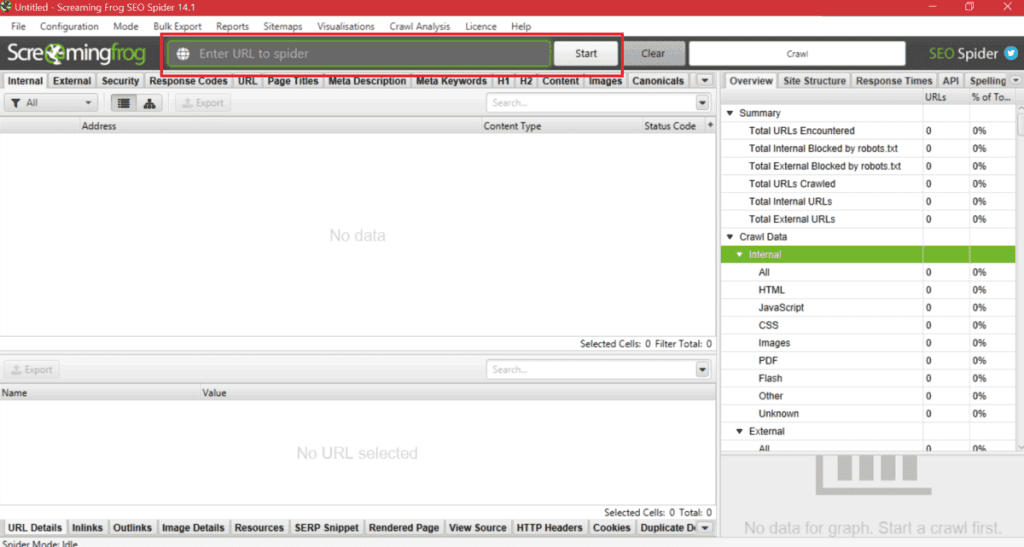Image resolution: width=1024 pixels, height=547 pixels.
Task: Open the Mode menu
Action: (125, 27)
